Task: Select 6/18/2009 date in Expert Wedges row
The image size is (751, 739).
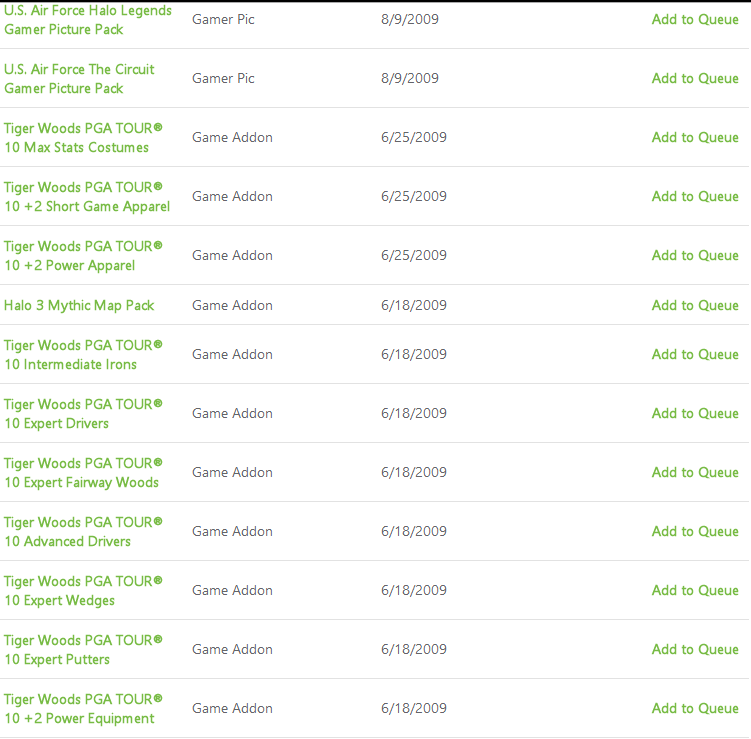Action: coord(414,590)
